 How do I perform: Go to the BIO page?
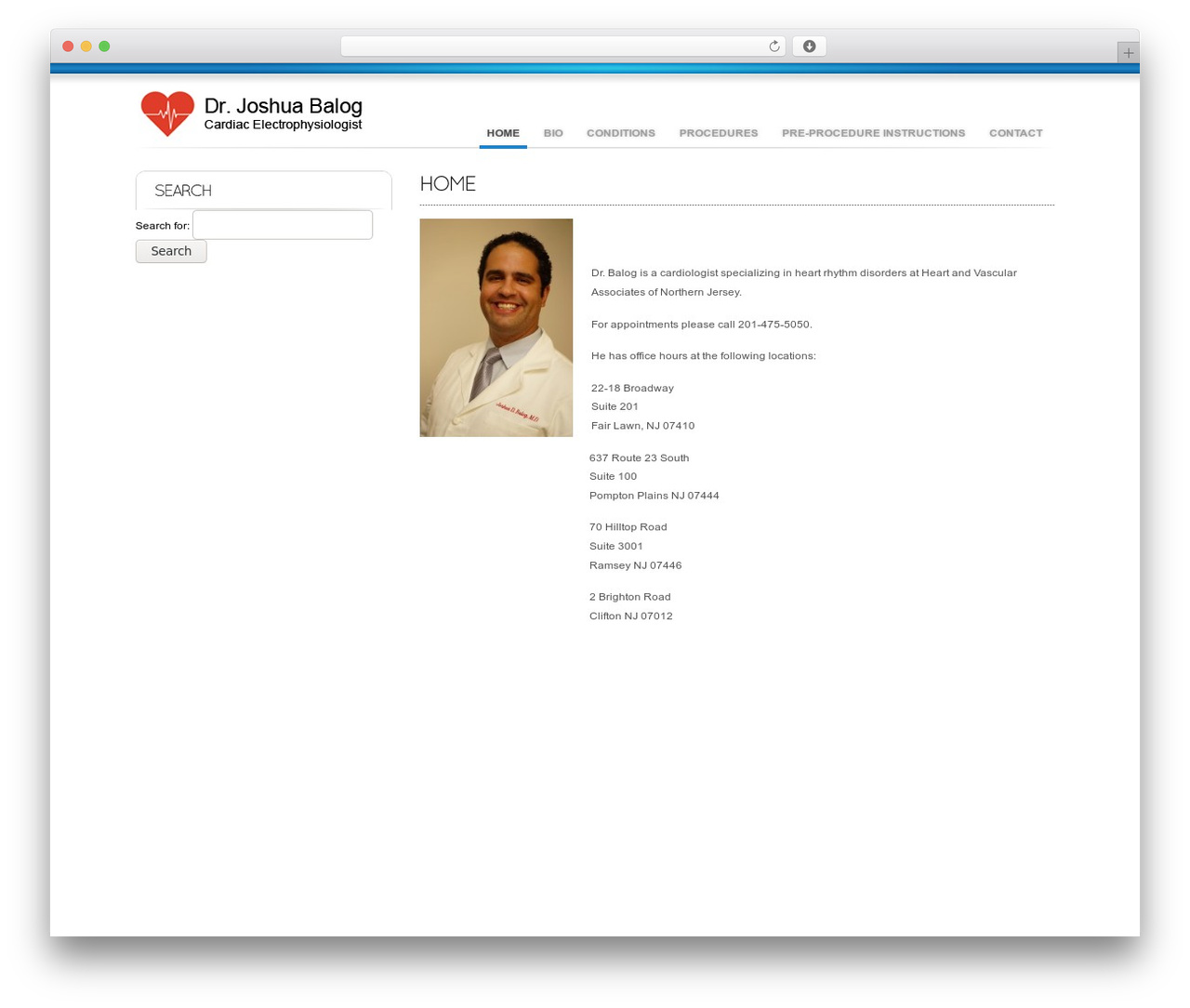coord(553,133)
